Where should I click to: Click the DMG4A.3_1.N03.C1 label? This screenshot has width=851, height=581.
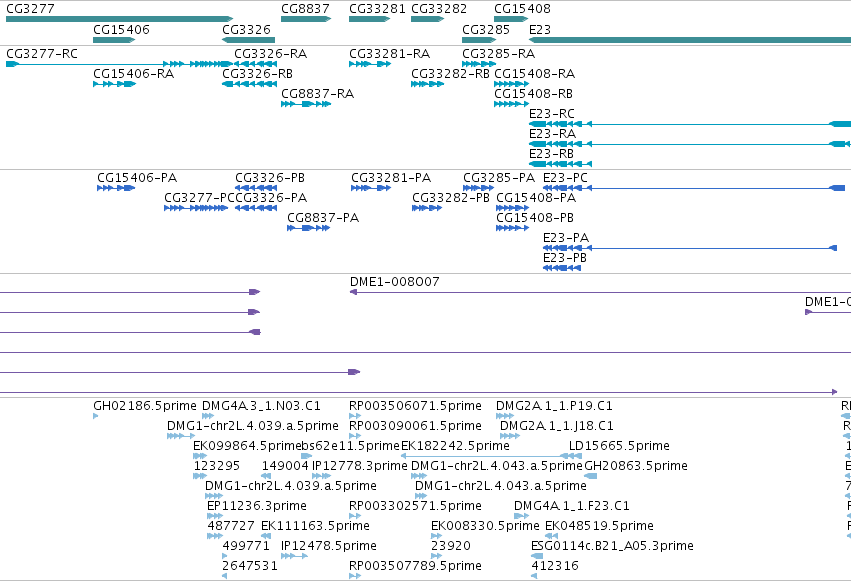[x=261, y=406]
